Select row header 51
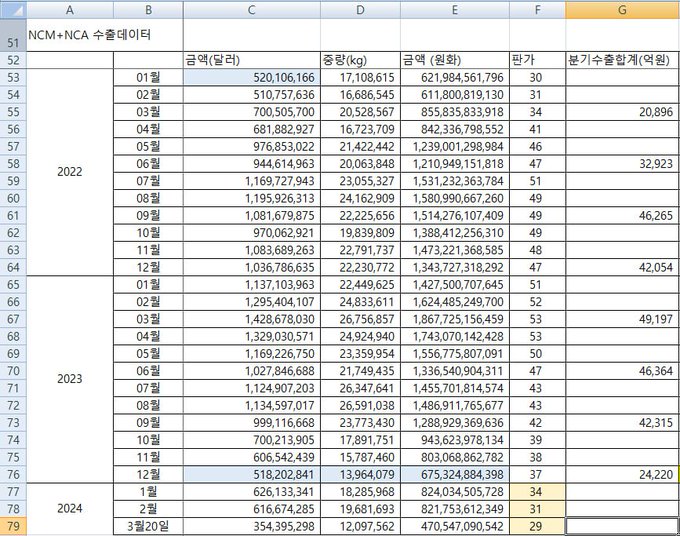The image size is (680, 536). coord(13,35)
